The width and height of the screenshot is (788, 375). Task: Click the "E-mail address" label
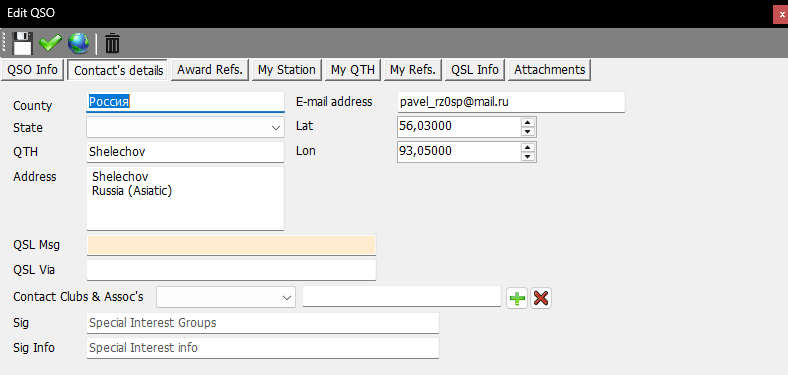(x=334, y=102)
